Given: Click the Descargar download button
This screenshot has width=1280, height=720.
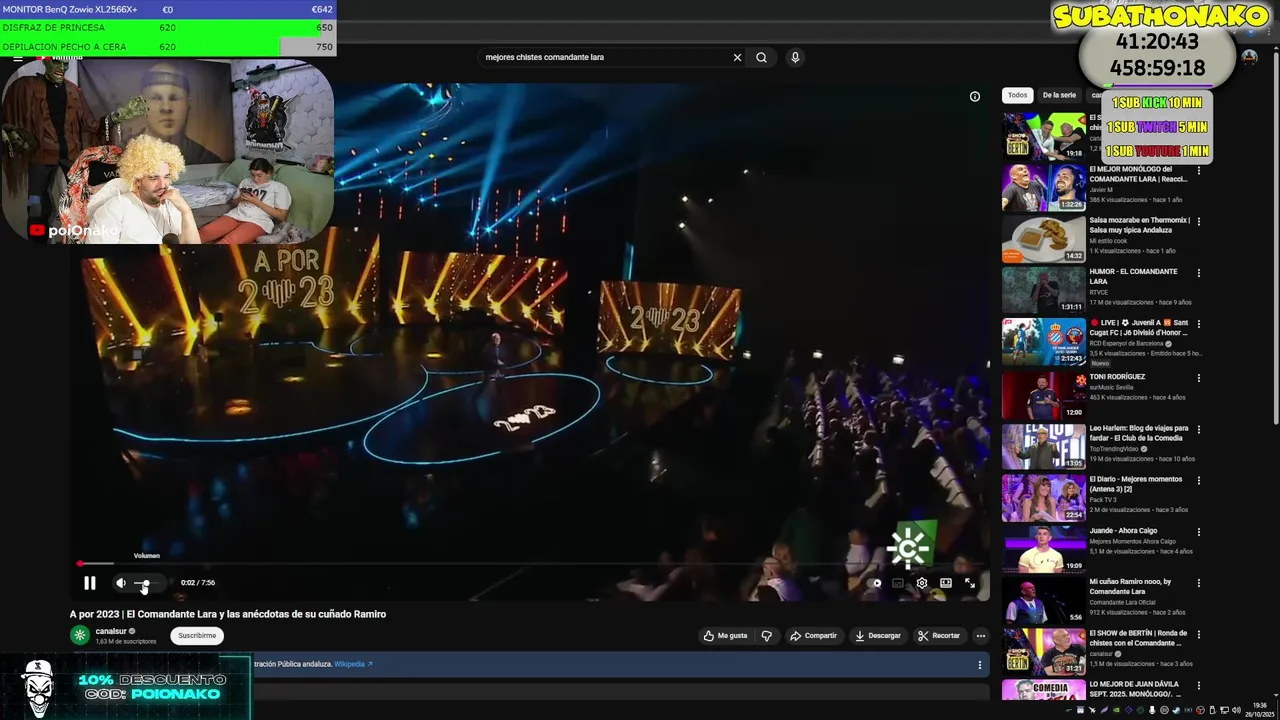Looking at the screenshot, I should [x=878, y=635].
